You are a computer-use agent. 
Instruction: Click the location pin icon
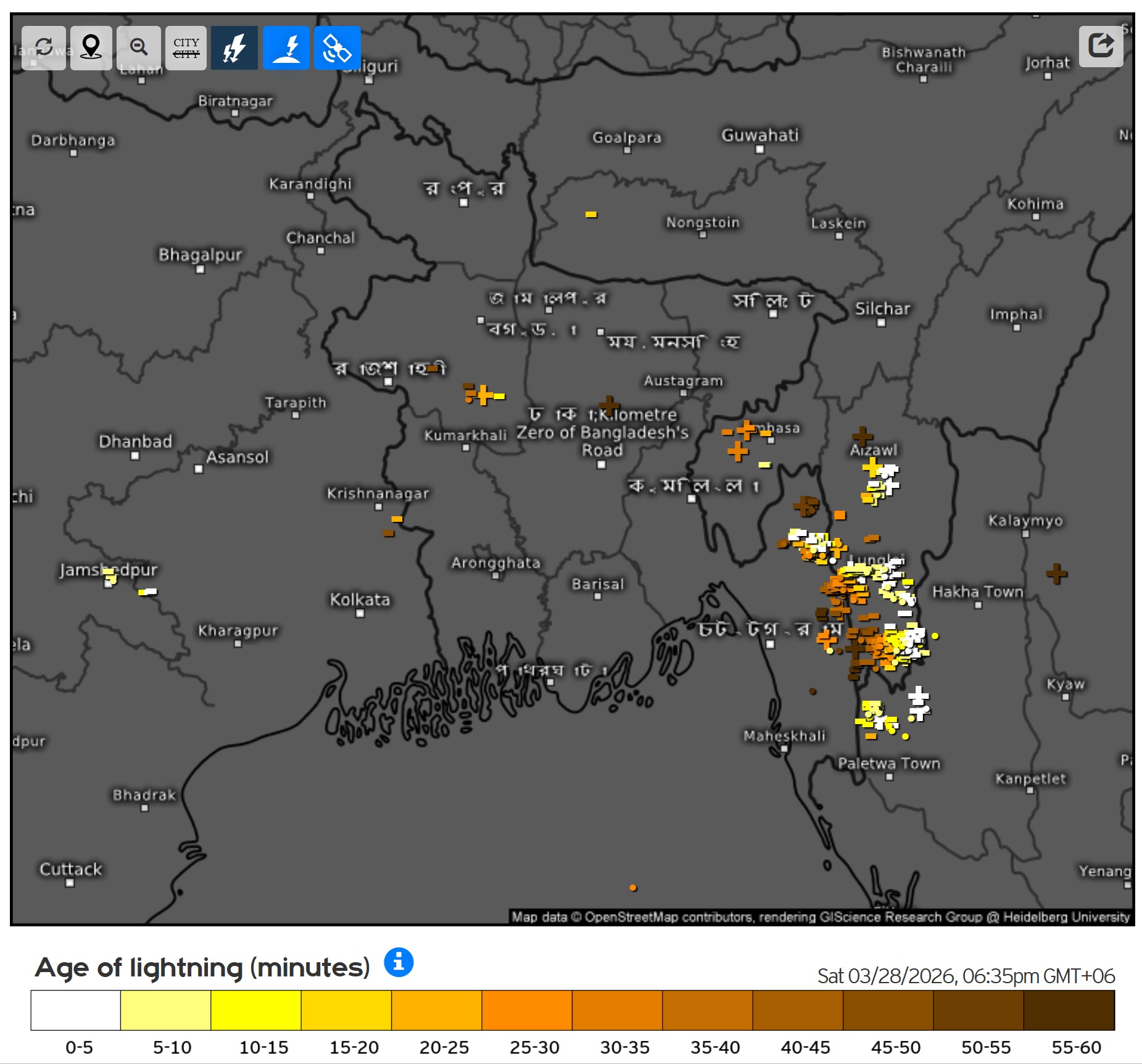tap(91, 47)
